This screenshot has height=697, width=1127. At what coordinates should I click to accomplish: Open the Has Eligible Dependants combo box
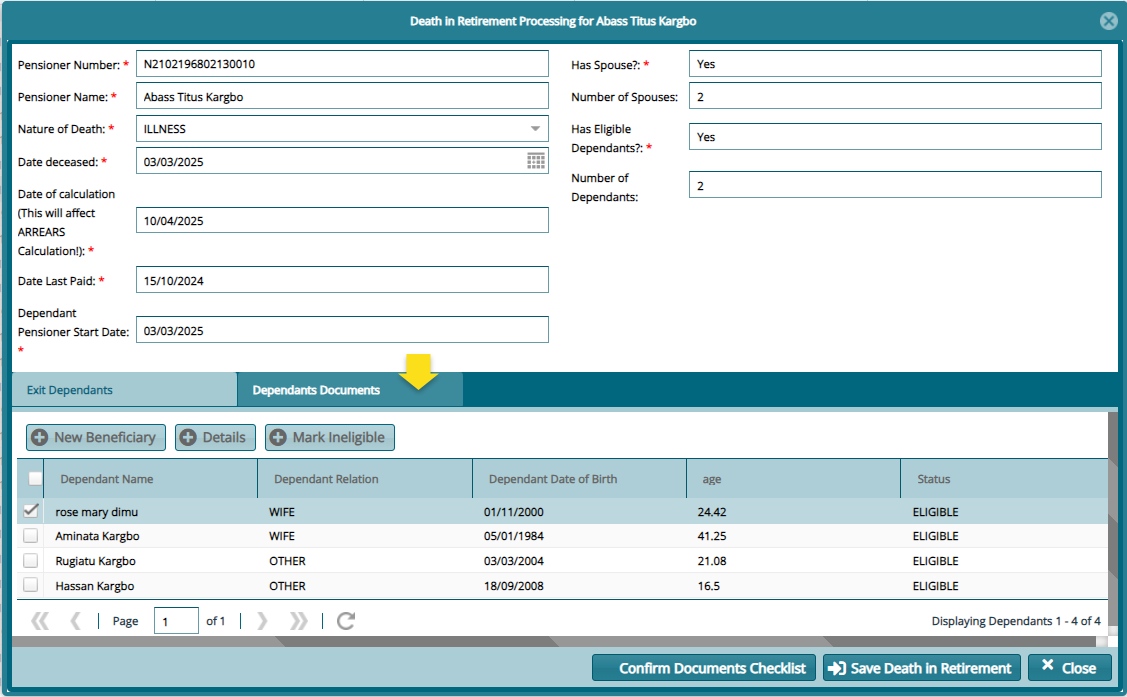point(894,137)
